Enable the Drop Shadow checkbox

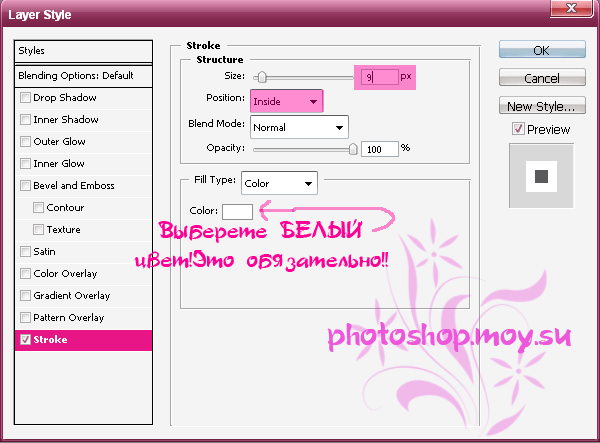(x=25, y=98)
